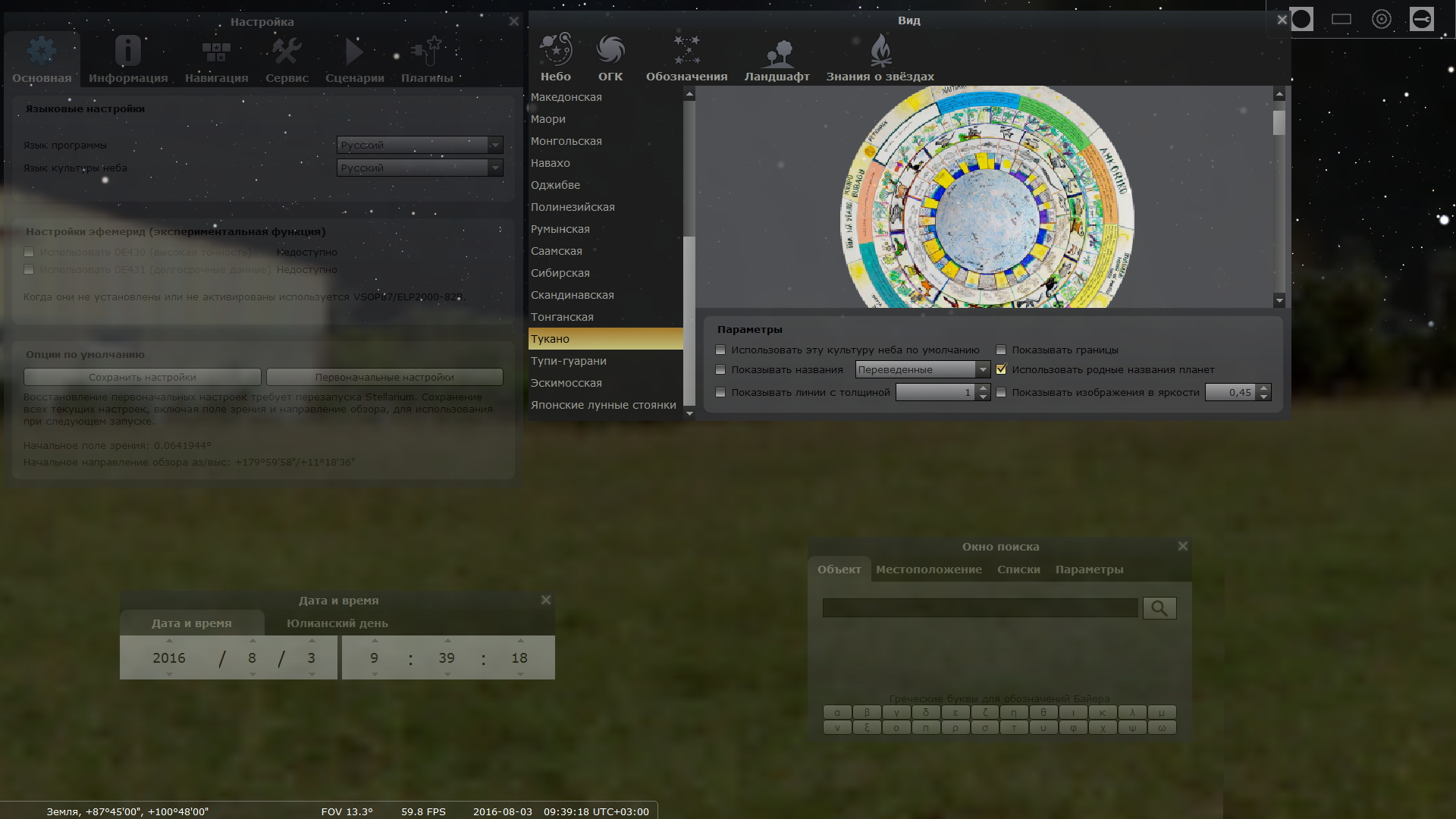Enable 'Использовать эту культуру неба по умолчанию'

(x=720, y=350)
